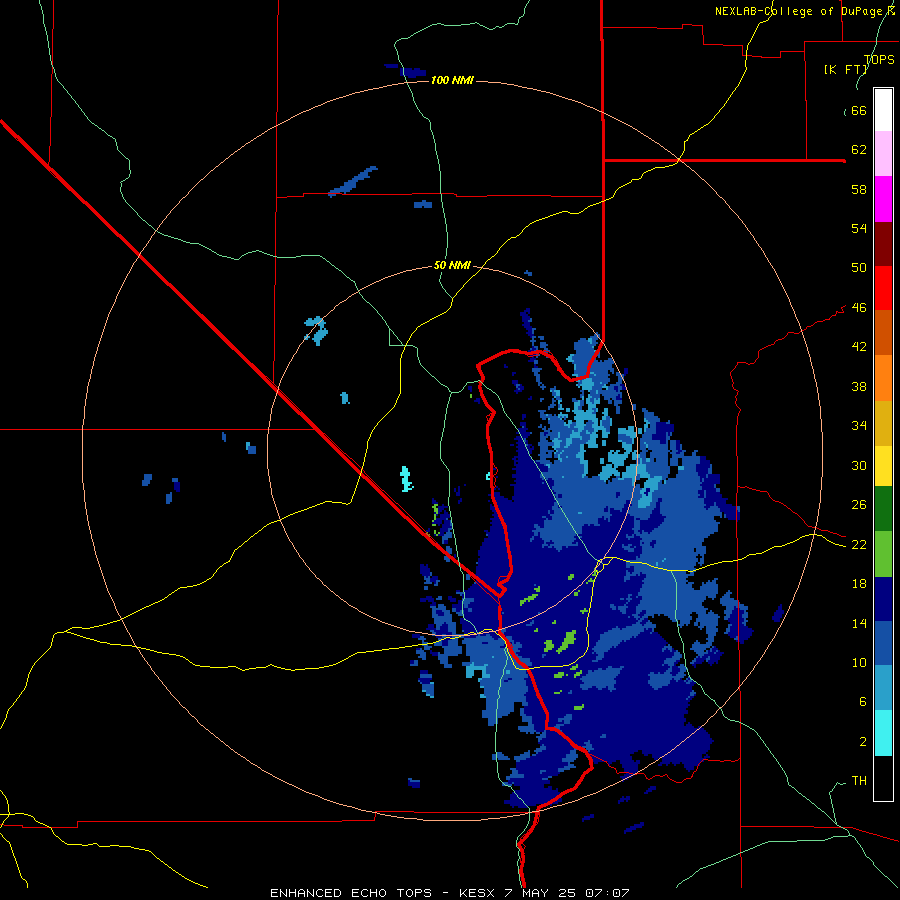Click the 'TOPS' legend heading
Viewport: 900px width, 900px height.
[x=879, y=60]
